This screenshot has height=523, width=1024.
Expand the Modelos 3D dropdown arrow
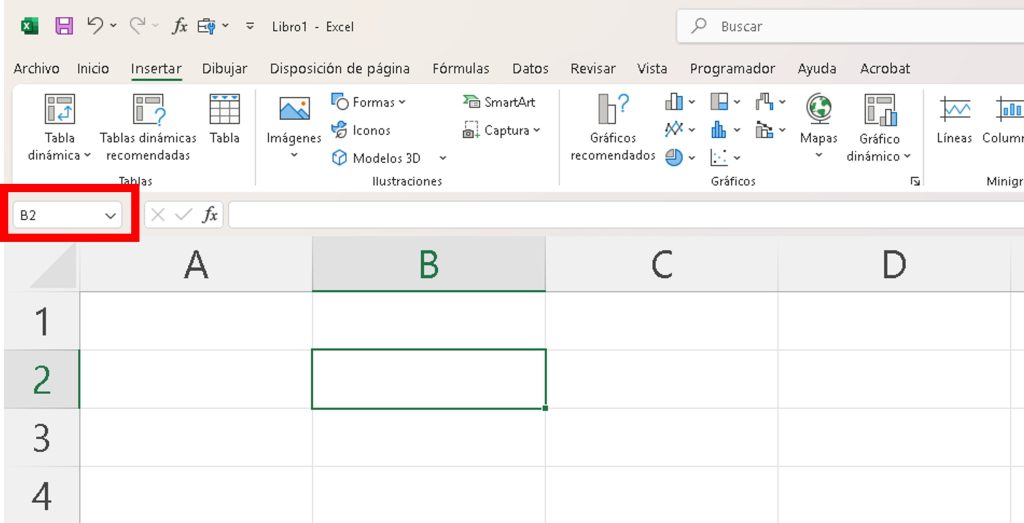(443, 158)
